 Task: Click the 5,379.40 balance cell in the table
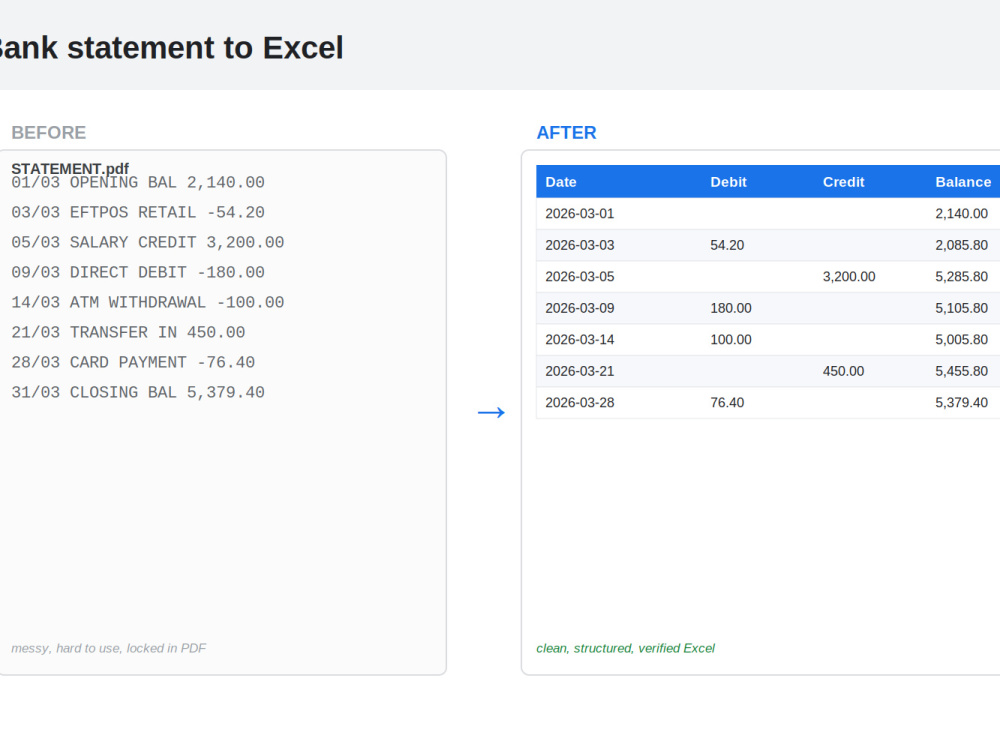coord(963,402)
